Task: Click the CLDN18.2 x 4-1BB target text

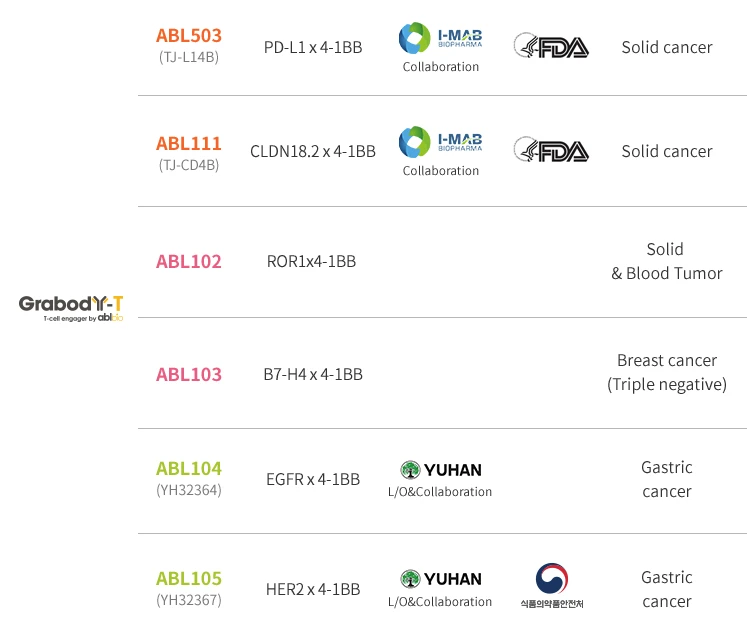Action: click(313, 151)
